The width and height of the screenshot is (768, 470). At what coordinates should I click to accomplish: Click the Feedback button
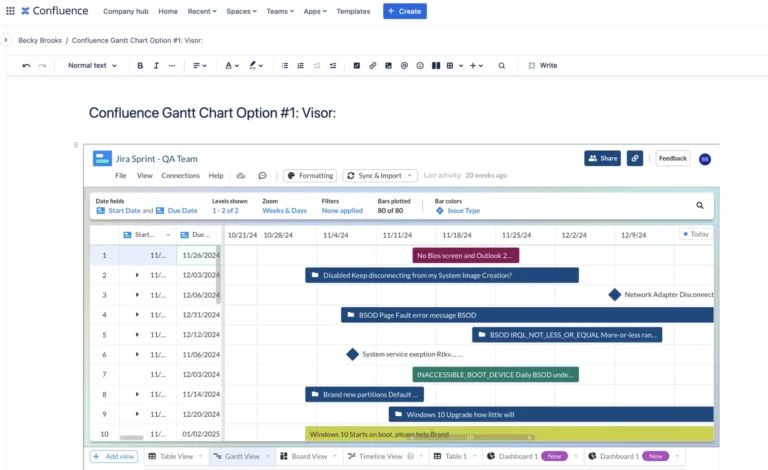pyautogui.click(x=672, y=158)
